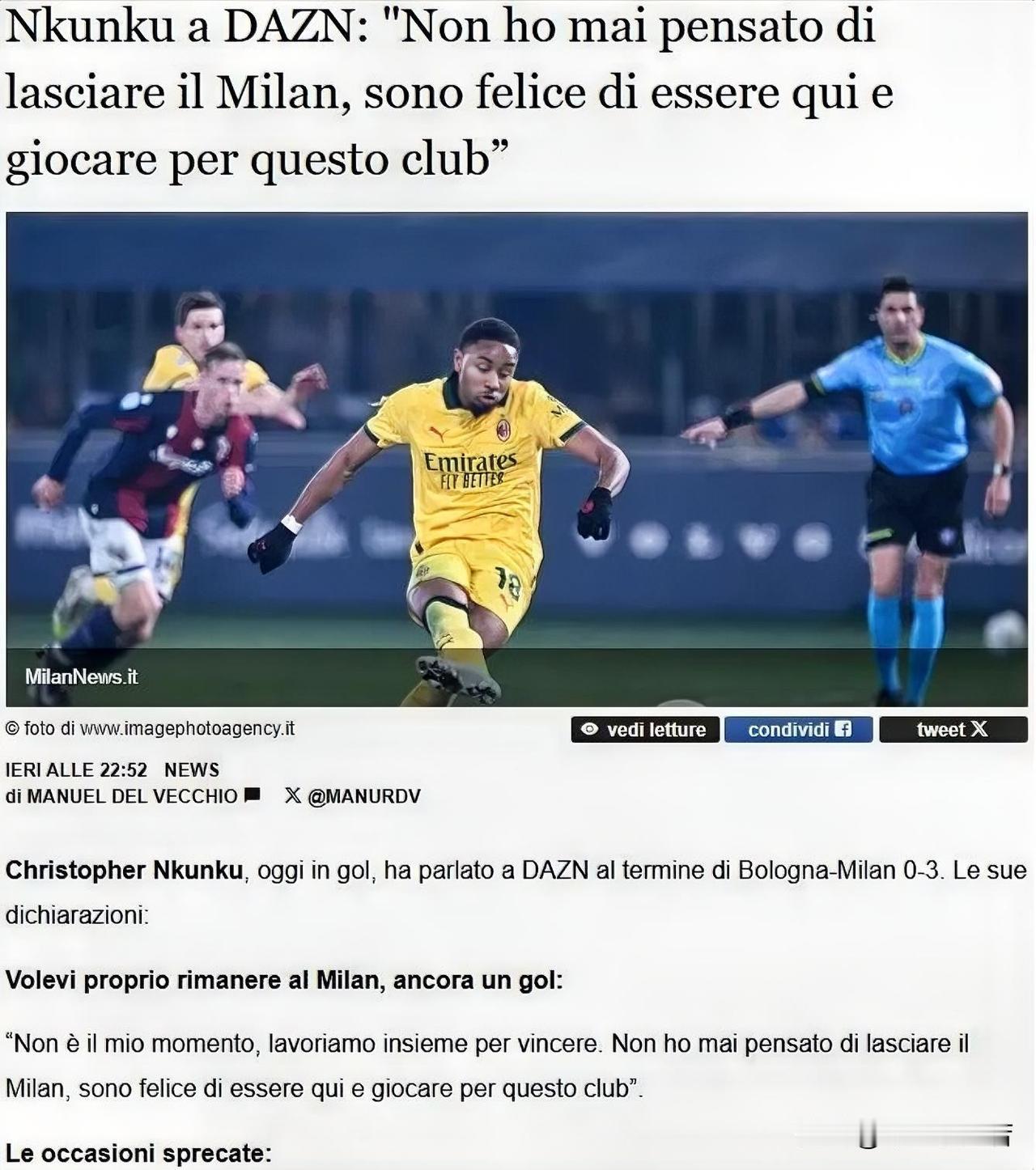Click the eye icon beside vedi letture
The height and width of the screenshot is (1170, 1036).
tap(590, 729)
